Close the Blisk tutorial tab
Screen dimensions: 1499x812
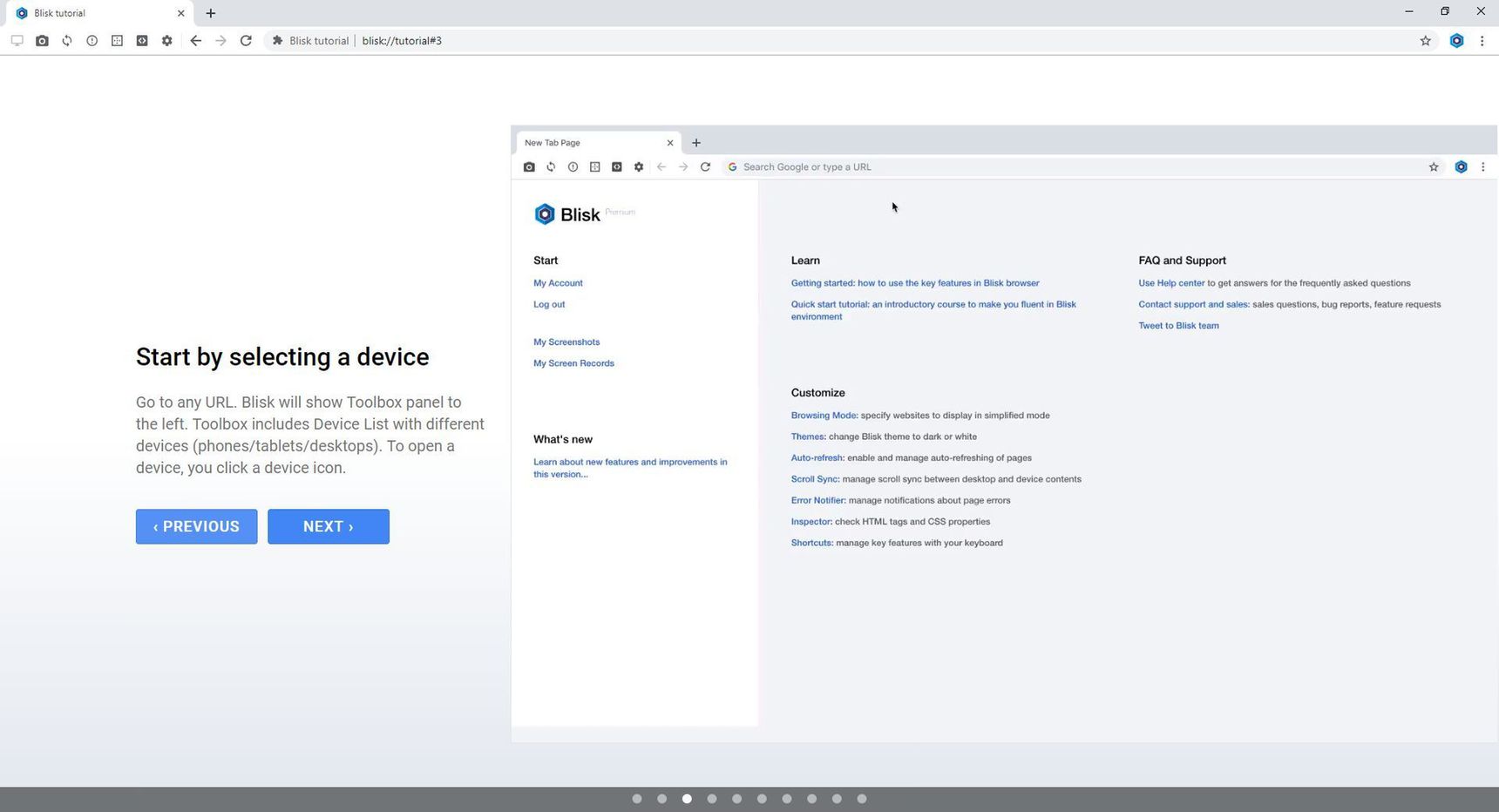[180, 13]
